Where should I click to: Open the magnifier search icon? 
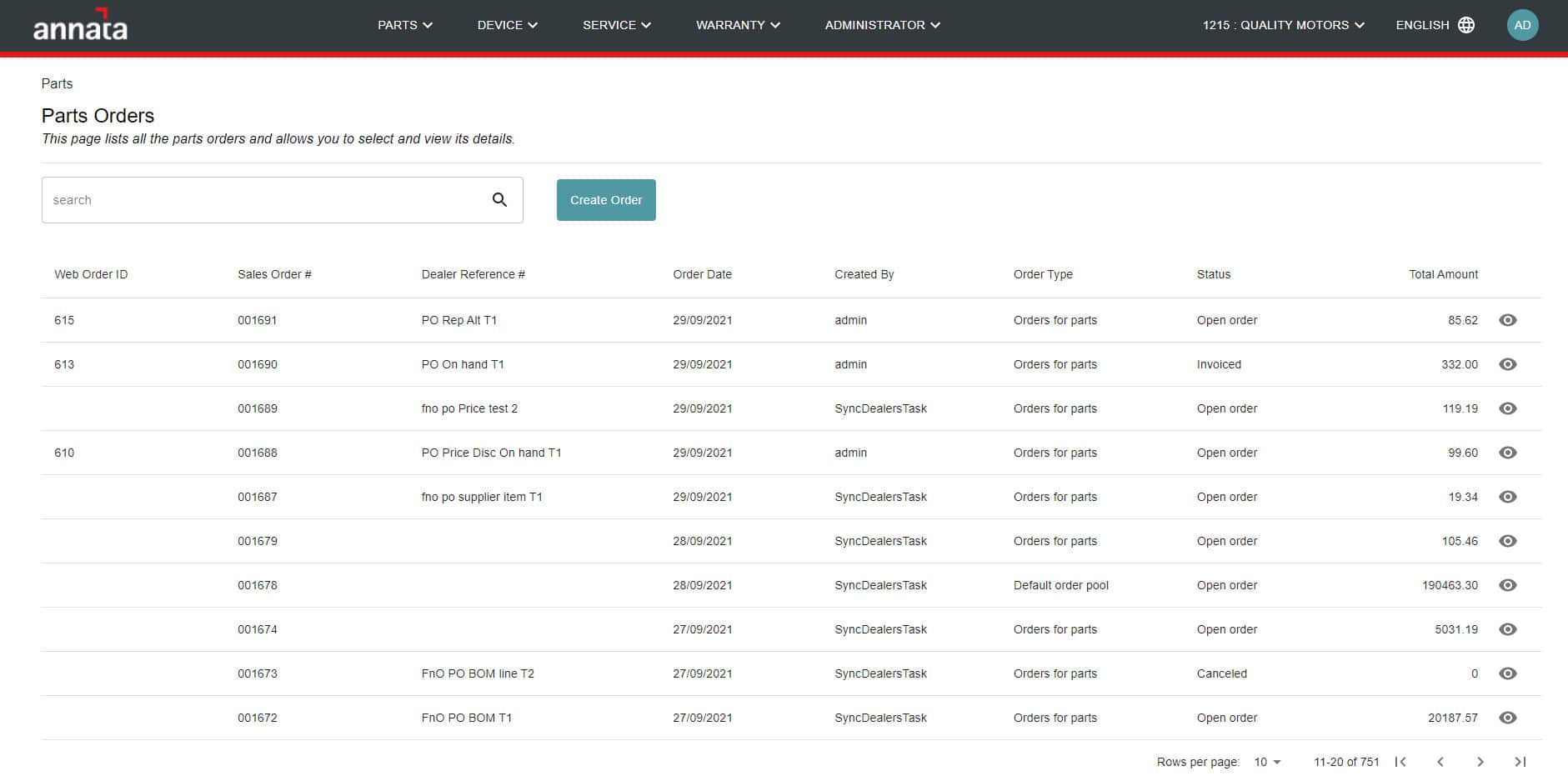(x=499, y=200)
